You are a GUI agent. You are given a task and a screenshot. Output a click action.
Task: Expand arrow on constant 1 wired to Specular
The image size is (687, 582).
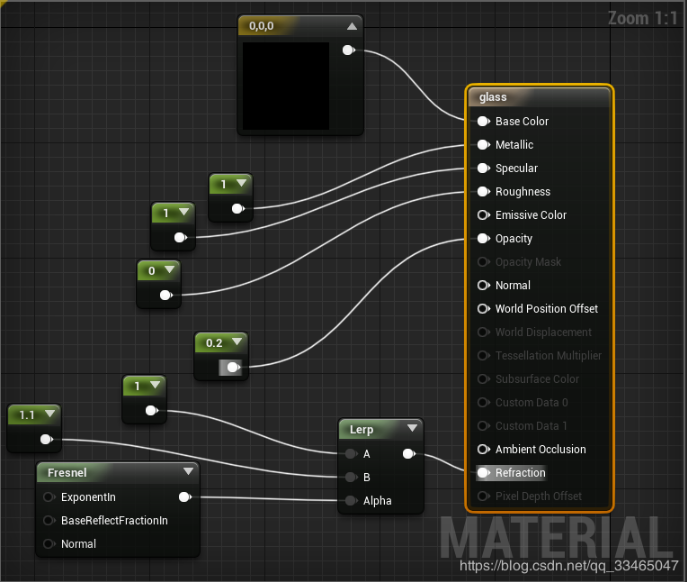184,212
